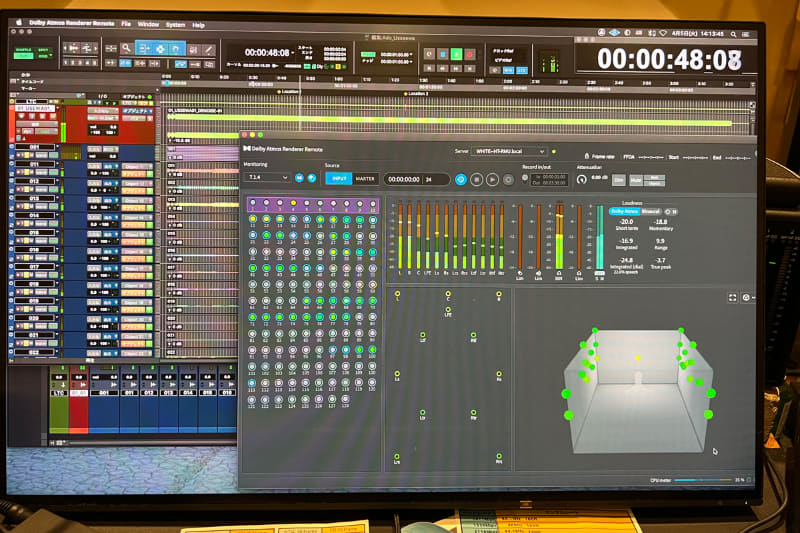Click Record button in Dolby Renderer transport

tap(508, 180)
